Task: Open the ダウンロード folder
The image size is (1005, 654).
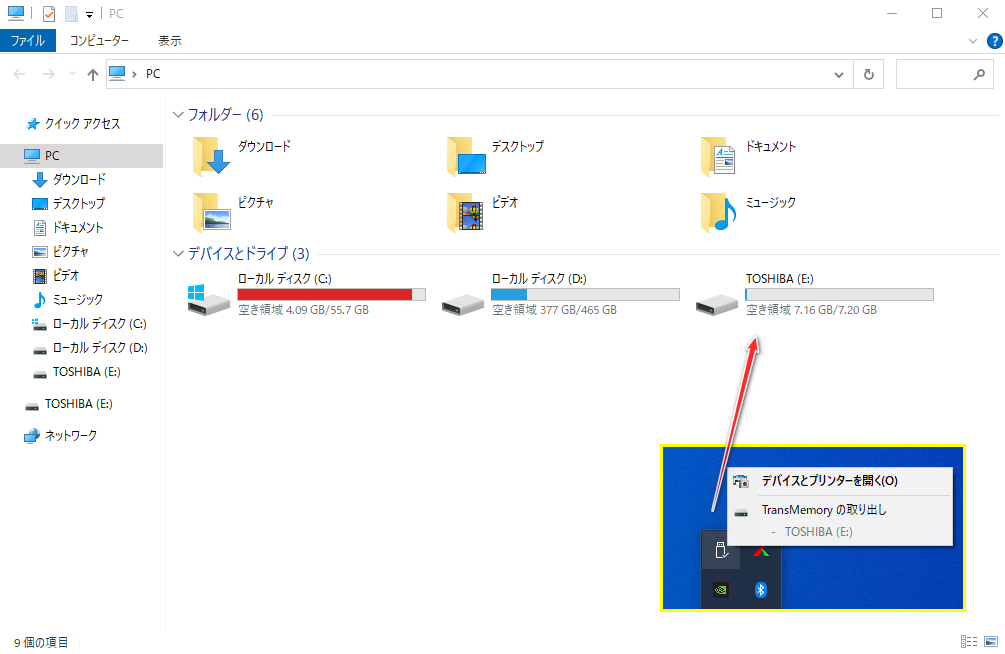Action: (x=246, y=146)
